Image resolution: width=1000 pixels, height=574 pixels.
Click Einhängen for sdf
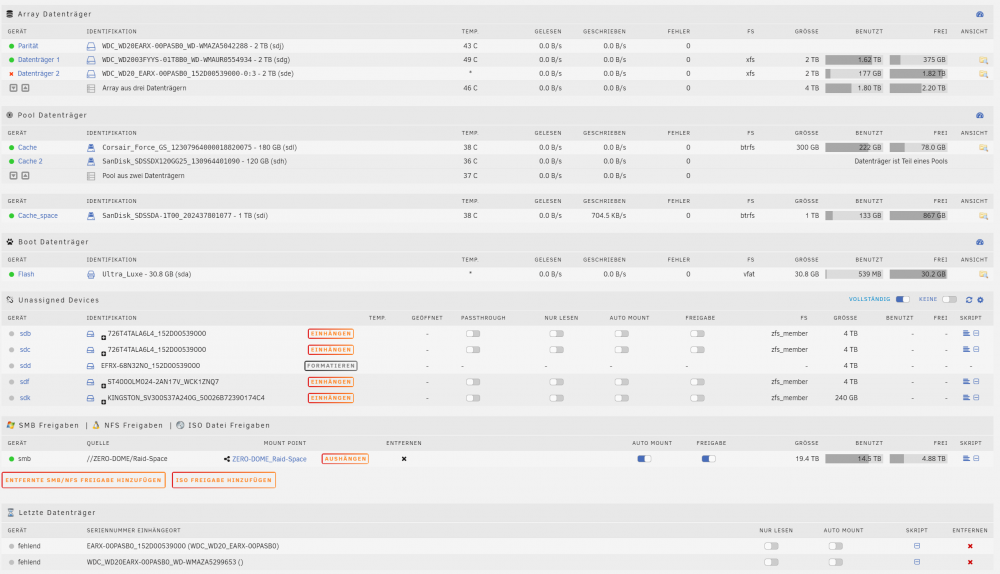click(x=330, y=382)
